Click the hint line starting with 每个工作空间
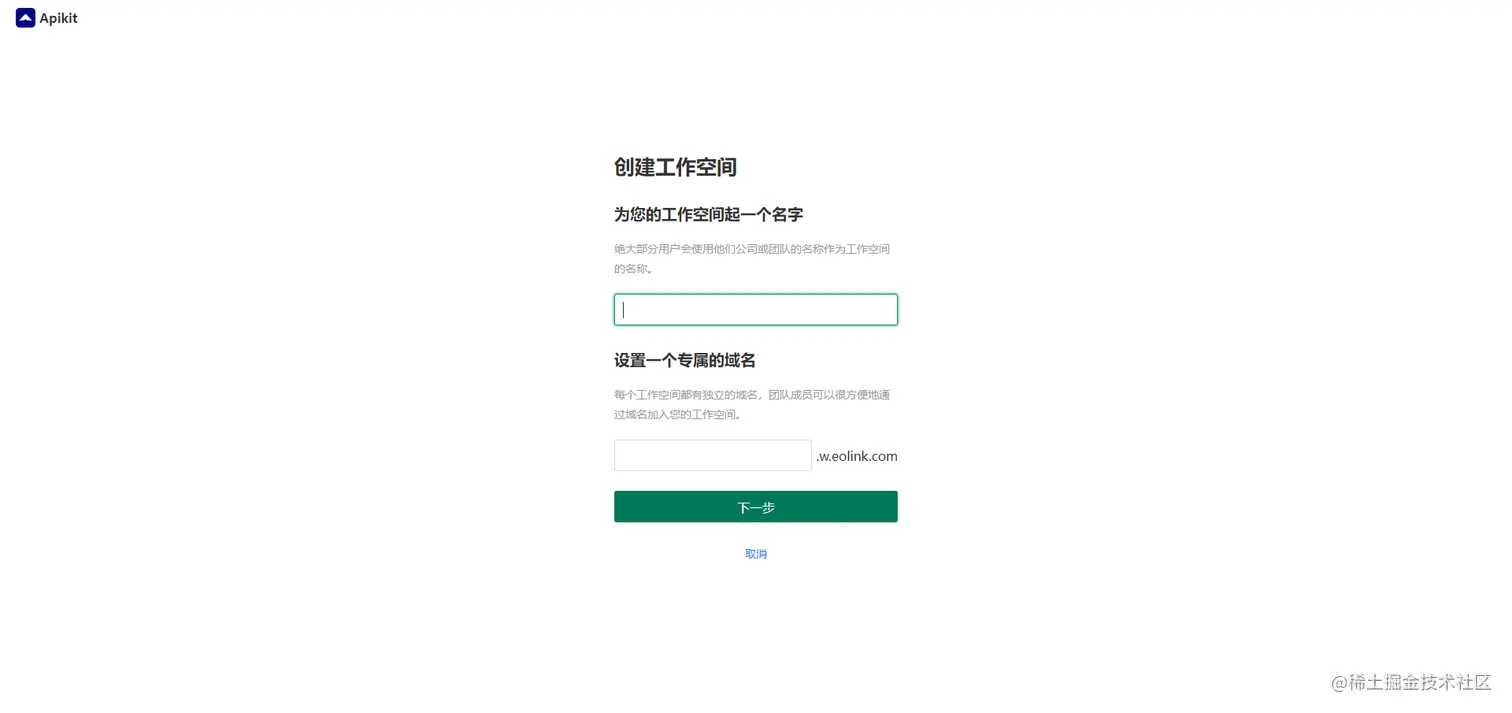The height and width of the screenshot is (713, 1512). (x=752, y=395)
